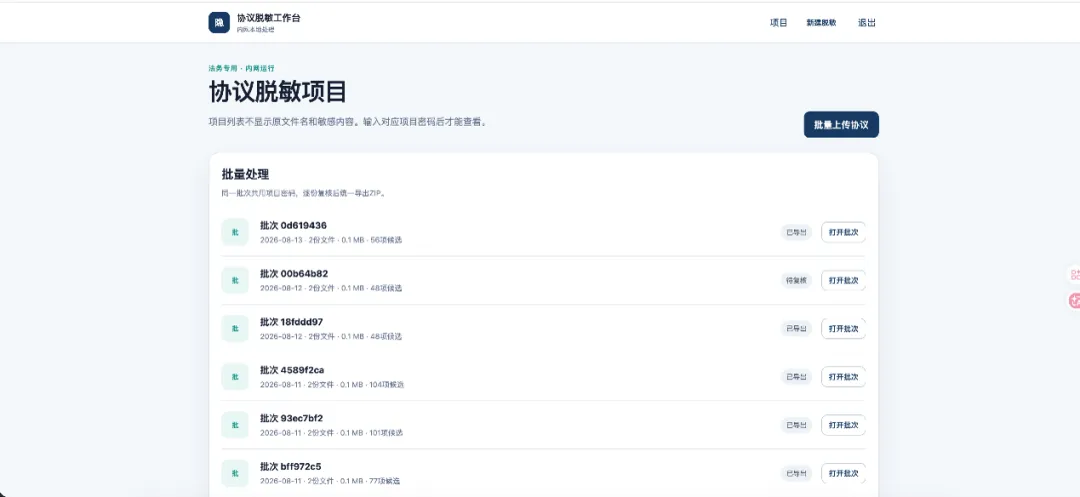Open the 项目 nav item

click(778, 23)
